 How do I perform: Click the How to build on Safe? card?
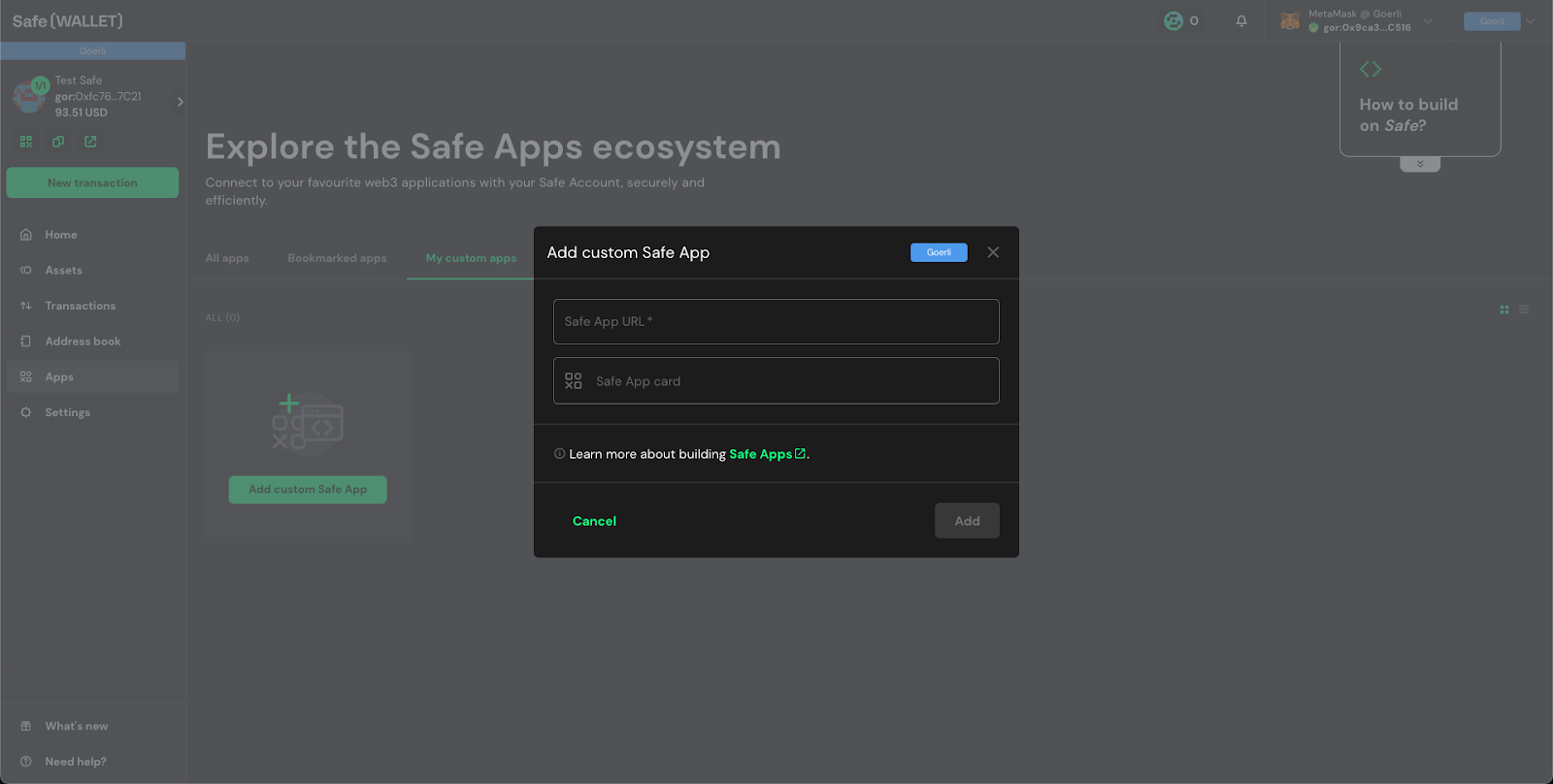coord(1420,98)
